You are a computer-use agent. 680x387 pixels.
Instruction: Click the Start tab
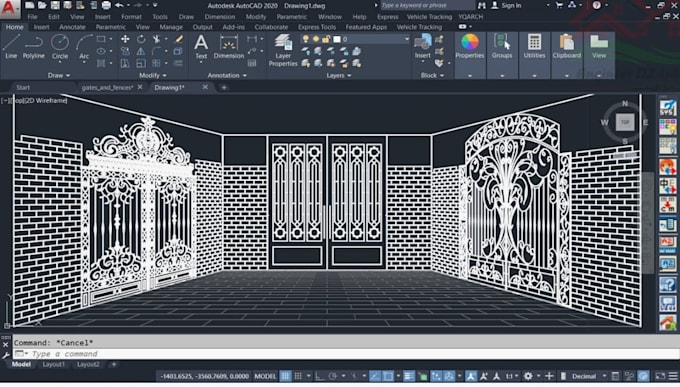23,87
